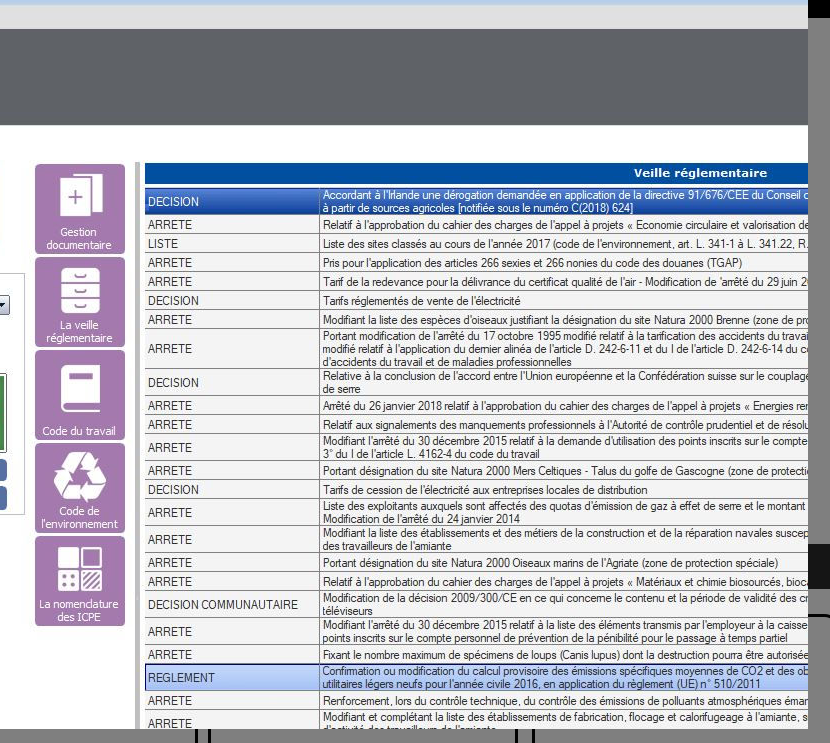Open the Gestion documentaire tile

coord(80,209)
